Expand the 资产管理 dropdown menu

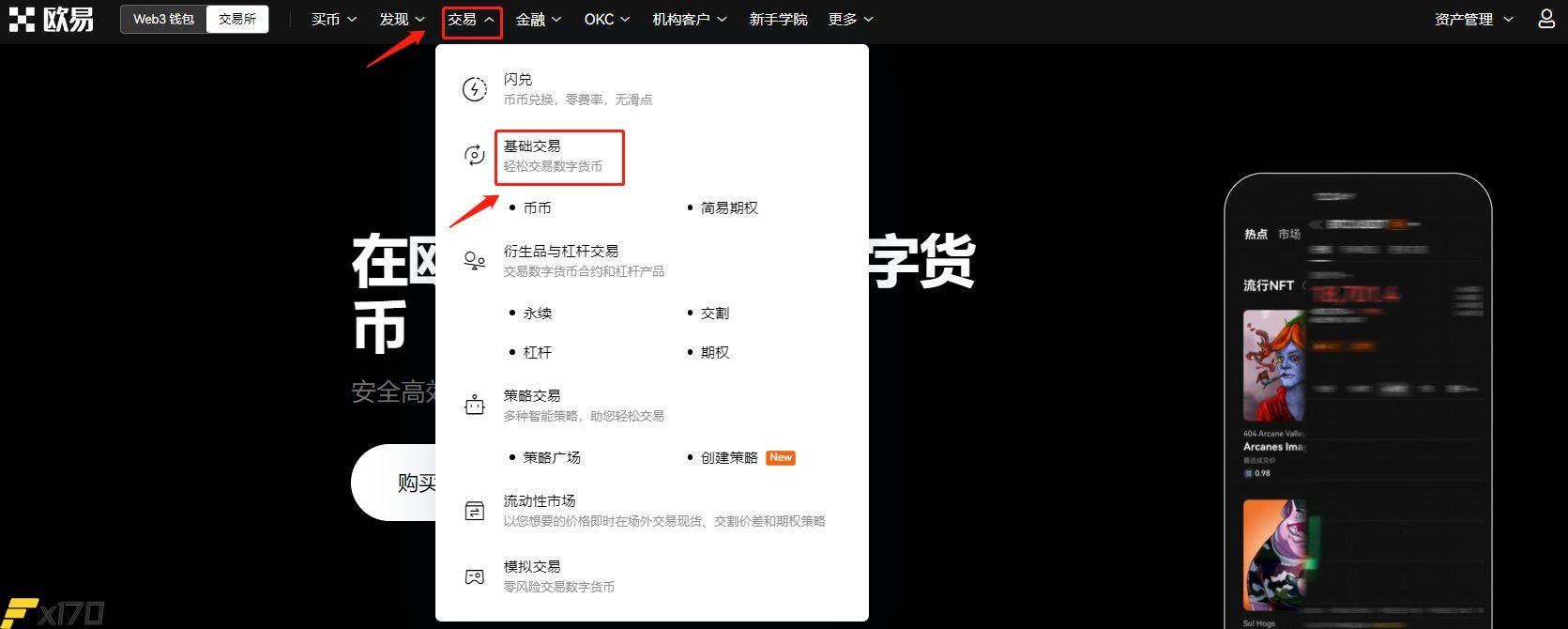tap(1474, 19)
